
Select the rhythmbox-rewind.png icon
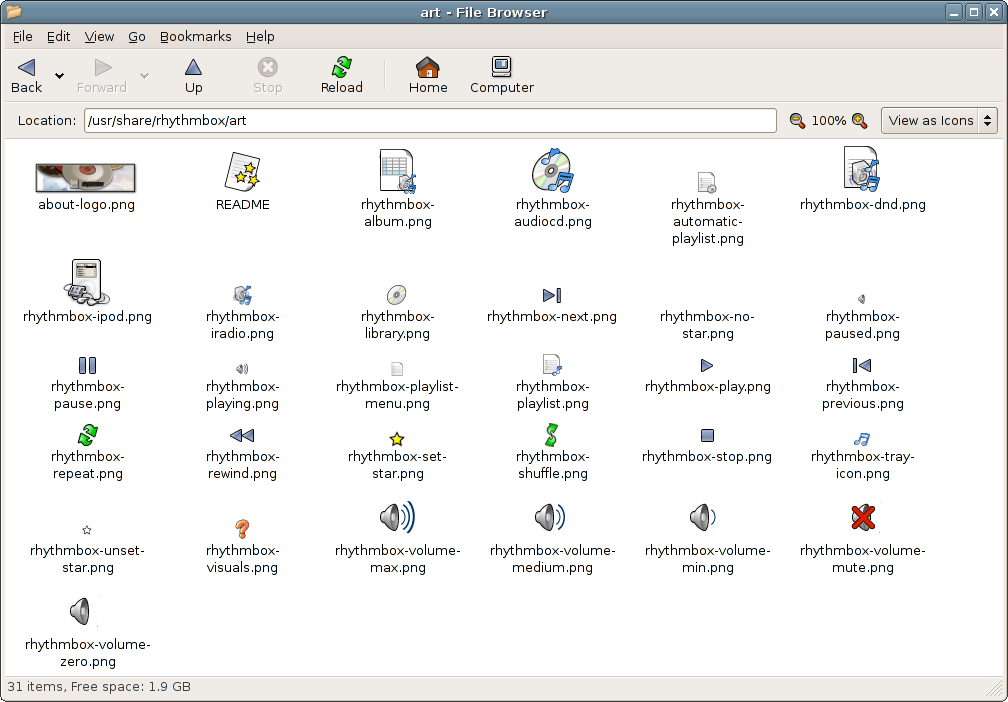pyautogui.click(x=242, y=436)
